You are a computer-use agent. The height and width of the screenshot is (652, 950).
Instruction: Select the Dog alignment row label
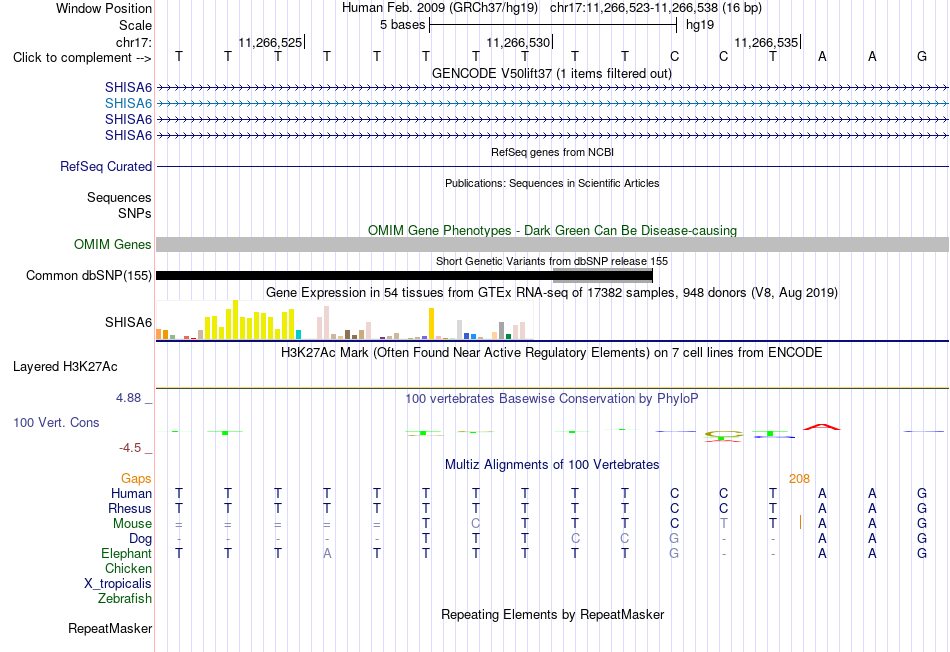(x=140, y=538)
